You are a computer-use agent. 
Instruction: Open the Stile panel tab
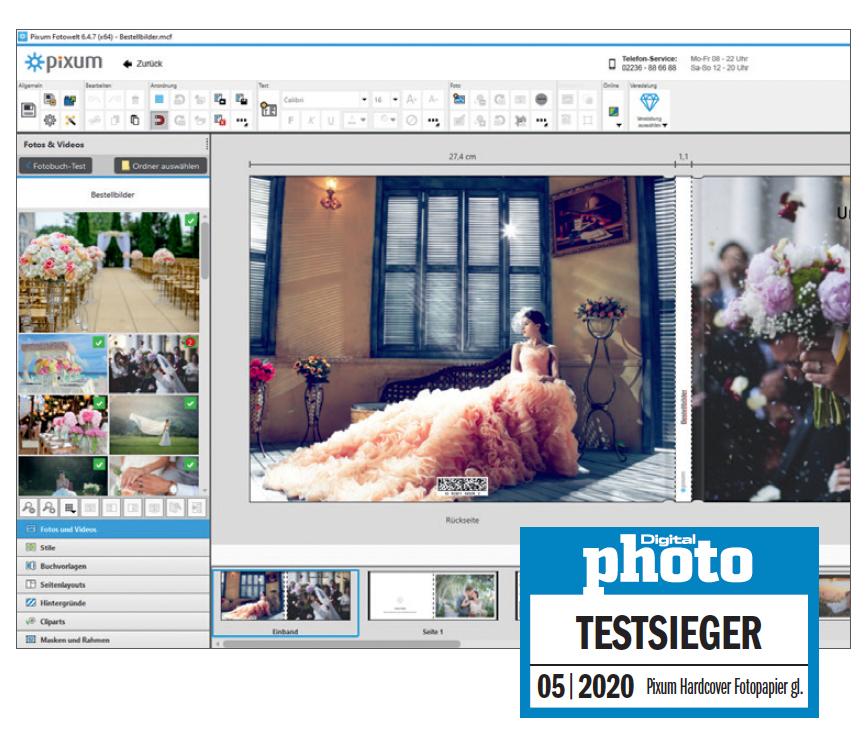tap(113, 547)
